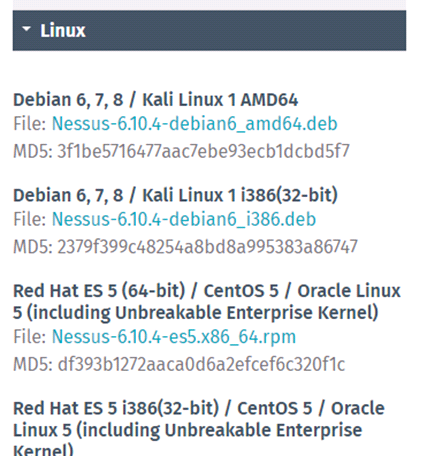Click the MD5: label under the amd64 deb
427x456 pixels.
33,151
